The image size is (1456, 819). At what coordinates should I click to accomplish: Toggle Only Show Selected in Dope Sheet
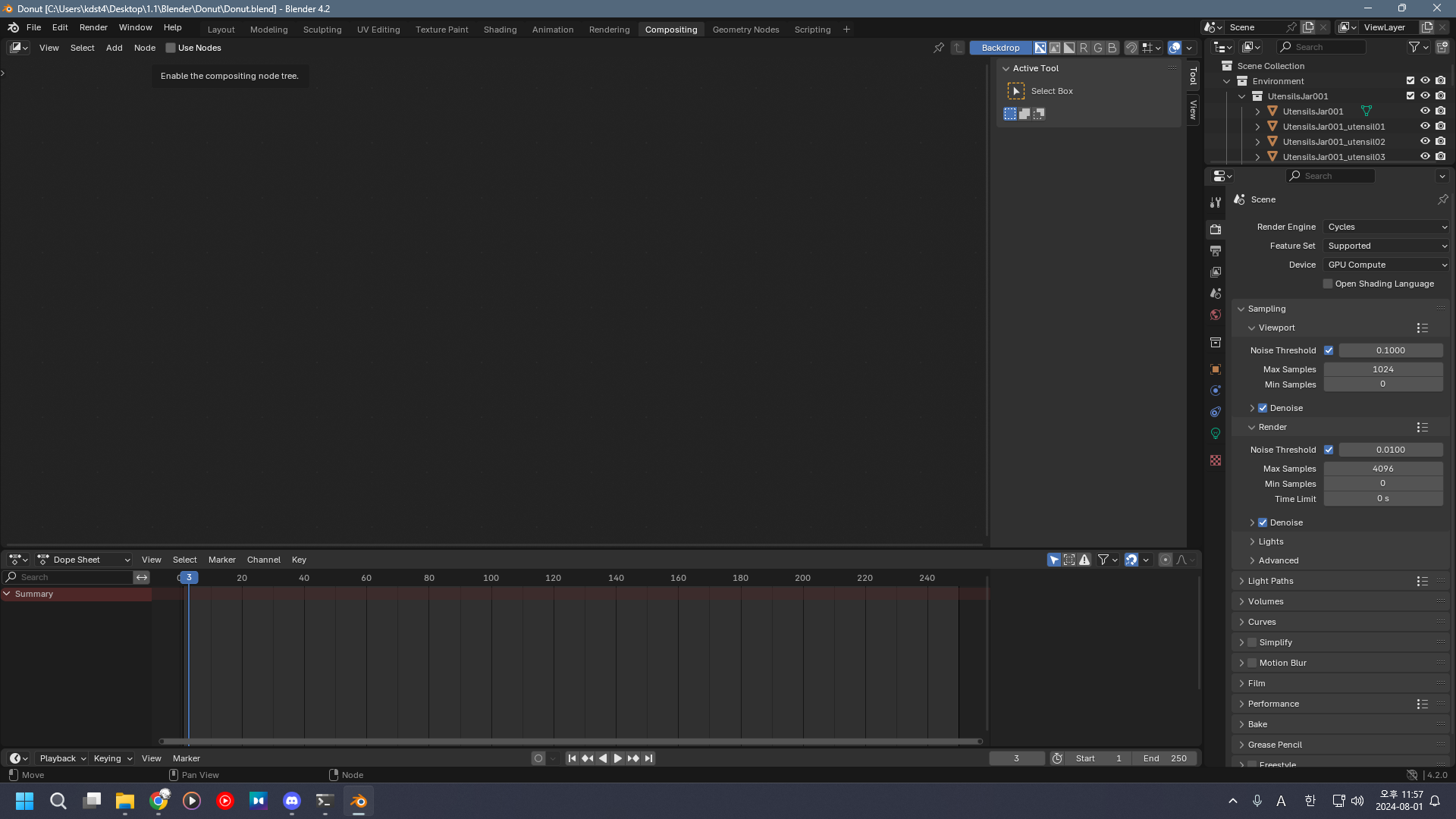pos(1054,560)
